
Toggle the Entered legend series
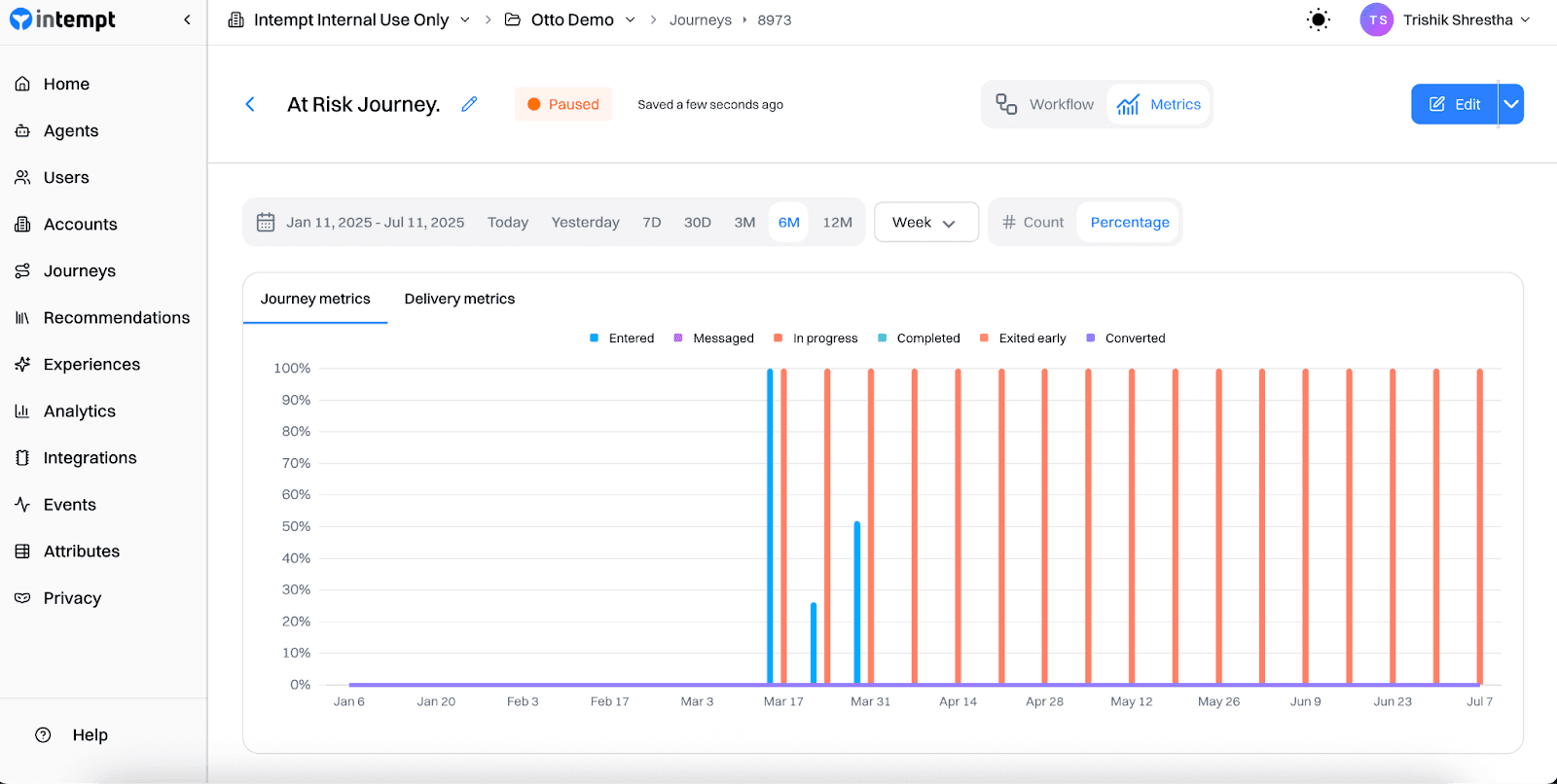coord(622,338)
